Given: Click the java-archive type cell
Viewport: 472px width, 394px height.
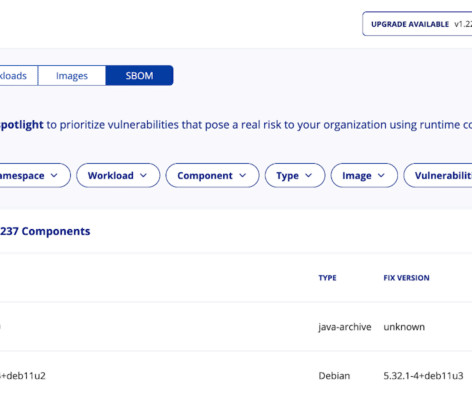Looking at the screenshot, I should coord(345,327).
